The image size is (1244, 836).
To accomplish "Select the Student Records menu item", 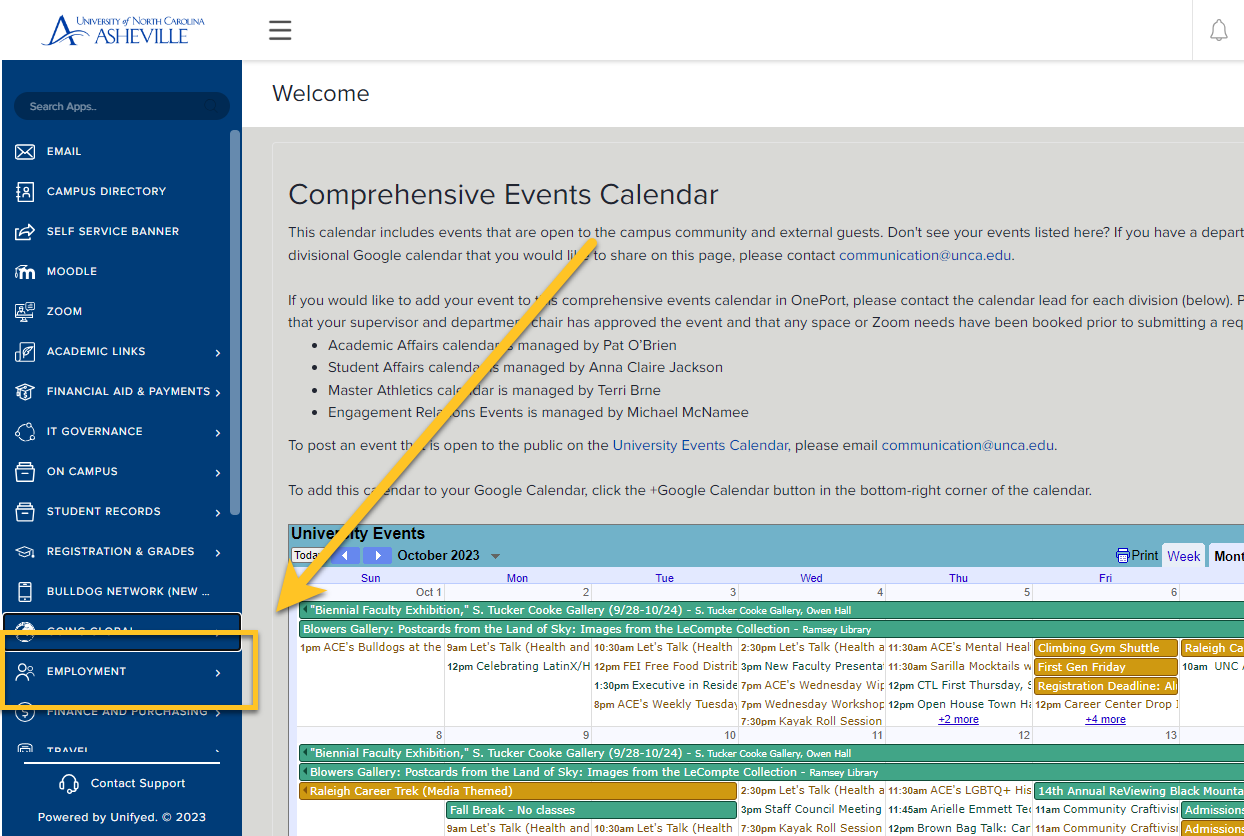I will (x=104, y=512).
